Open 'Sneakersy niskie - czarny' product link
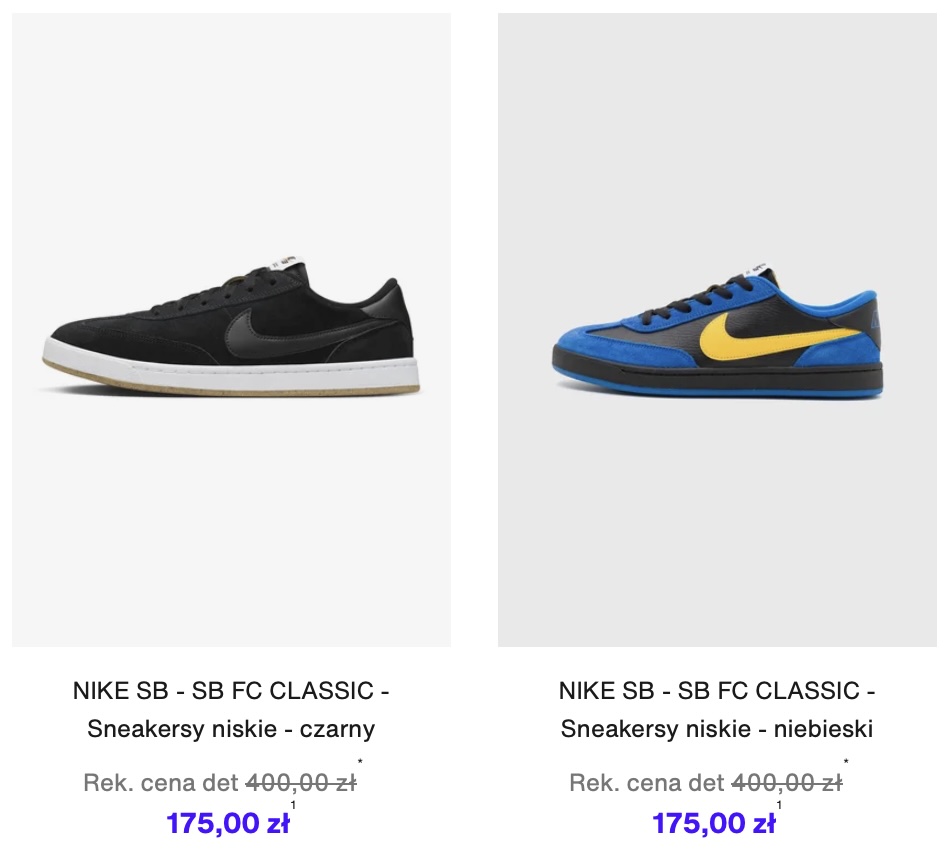 coord(231,728)
